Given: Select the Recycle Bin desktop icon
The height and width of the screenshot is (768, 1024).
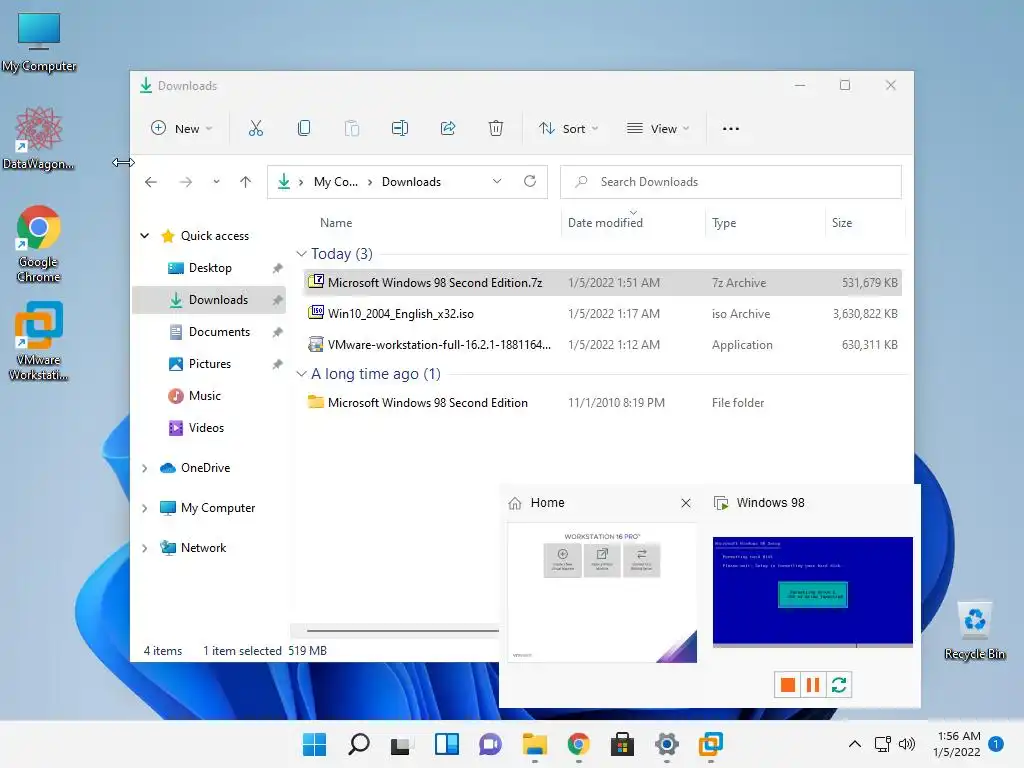Looking at the screenshot, I should click(974, 631).
